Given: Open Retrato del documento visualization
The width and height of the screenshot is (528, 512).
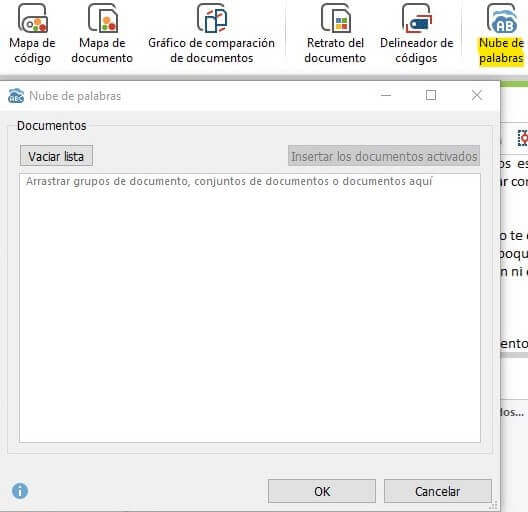Looking at the screenshot, I should tap(335, 34).
